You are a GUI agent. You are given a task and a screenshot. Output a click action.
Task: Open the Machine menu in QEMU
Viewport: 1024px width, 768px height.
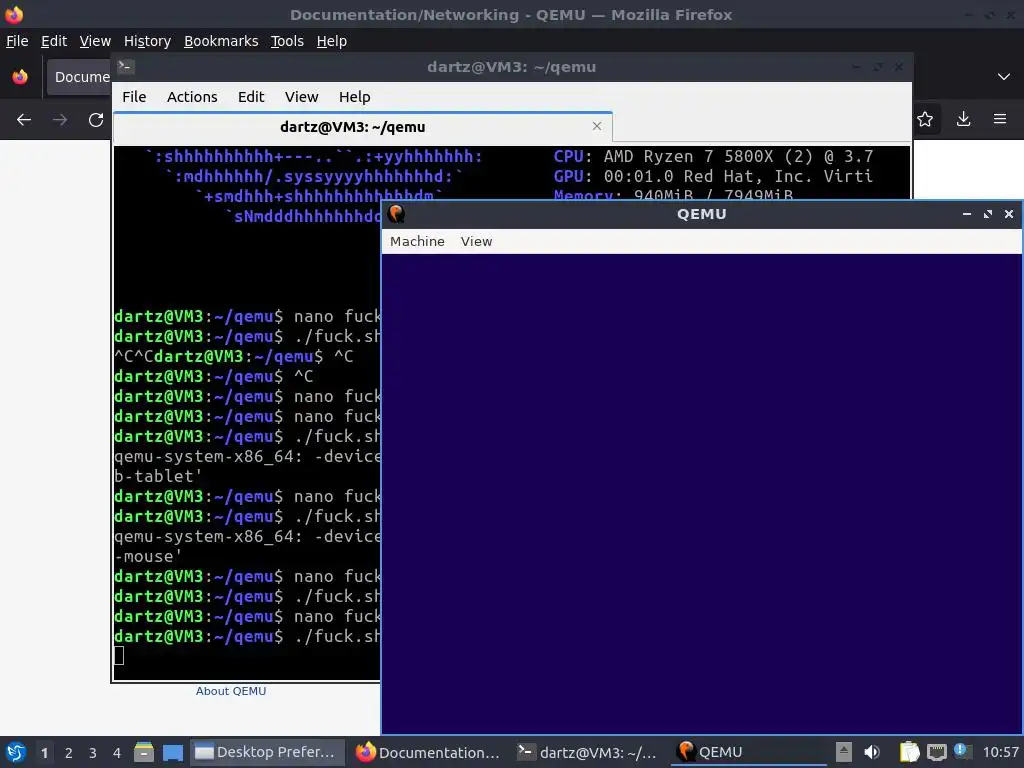point(417,241)
